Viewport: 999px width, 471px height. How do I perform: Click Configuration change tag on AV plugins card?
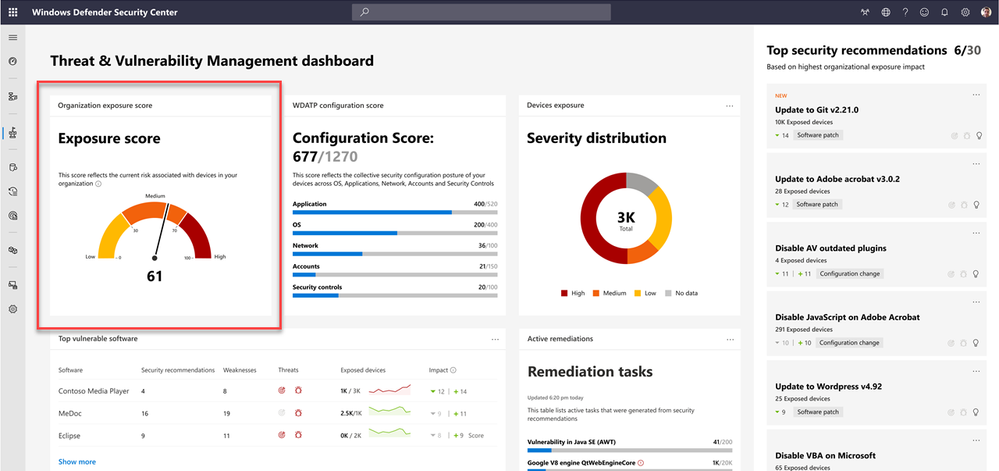[850, 273]
